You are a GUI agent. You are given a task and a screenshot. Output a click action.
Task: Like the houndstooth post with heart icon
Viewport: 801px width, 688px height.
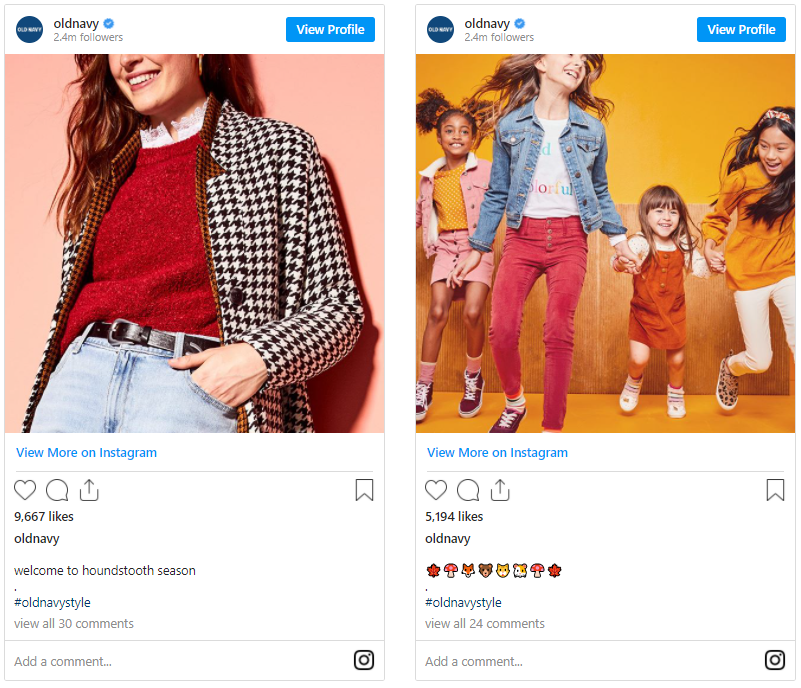[25, 490]
